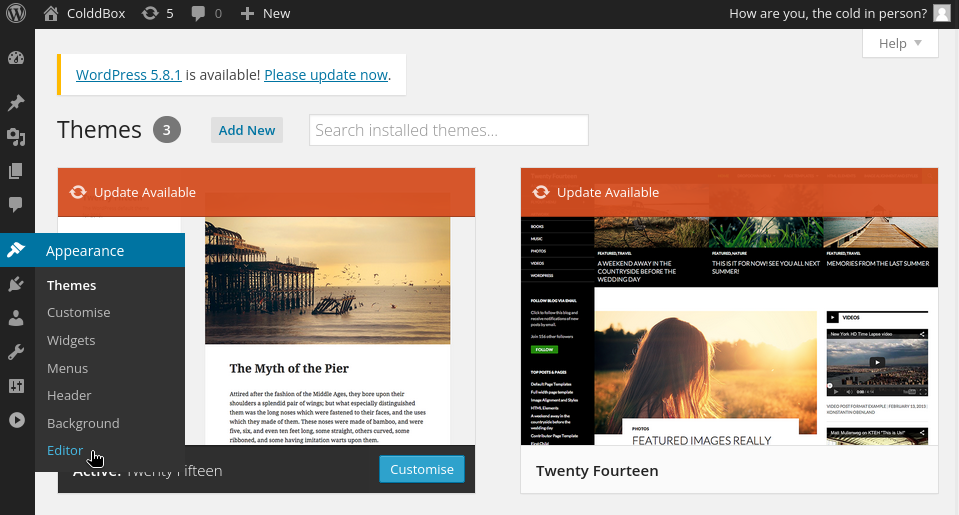
Task: Click the user avatar icon
Action: (942, 13)
